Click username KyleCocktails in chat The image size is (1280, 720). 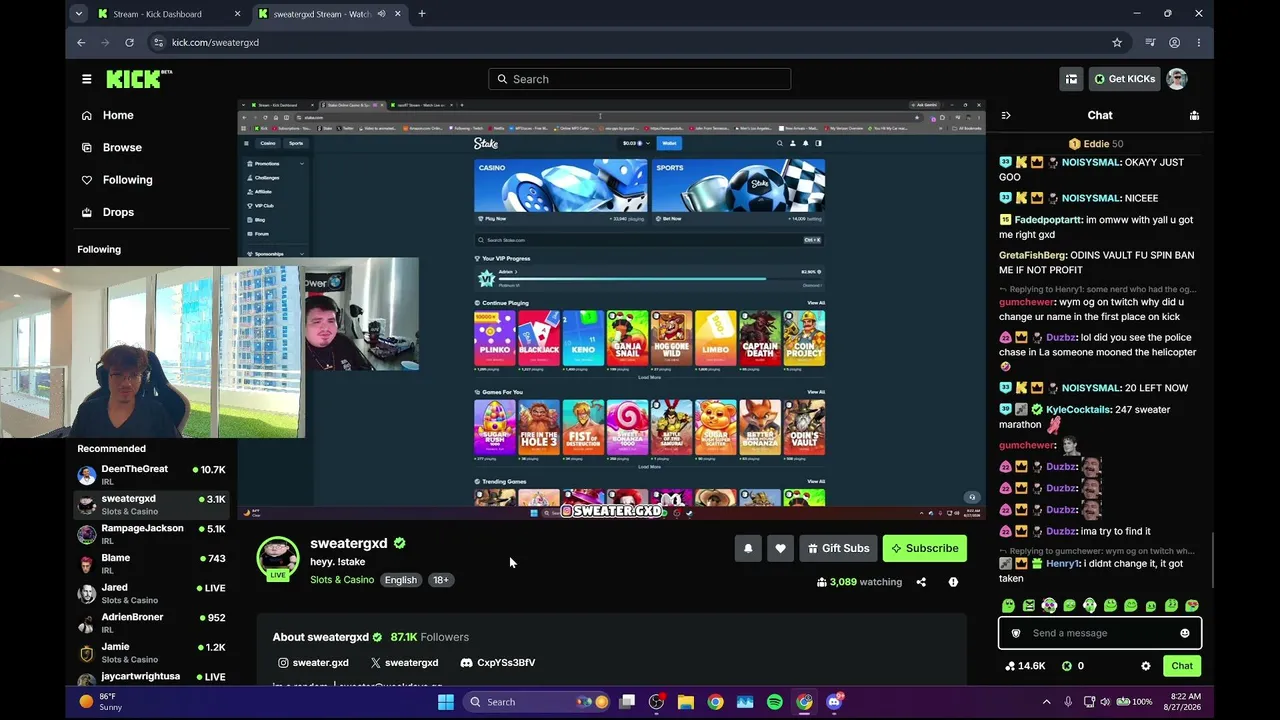coord(1078,410)
